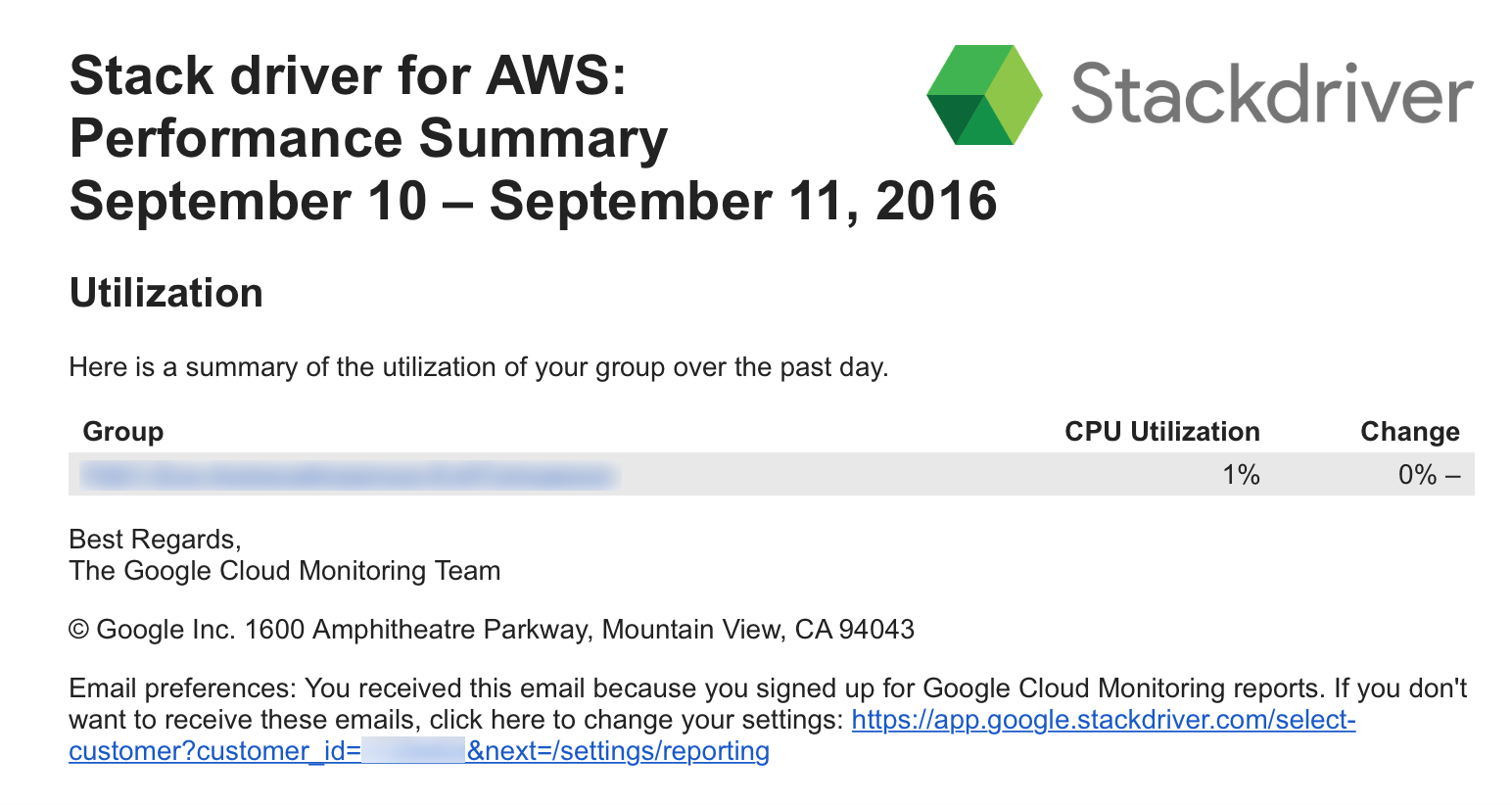
Task: Click the "Best Regards," closing text
Action: (155, 540)
